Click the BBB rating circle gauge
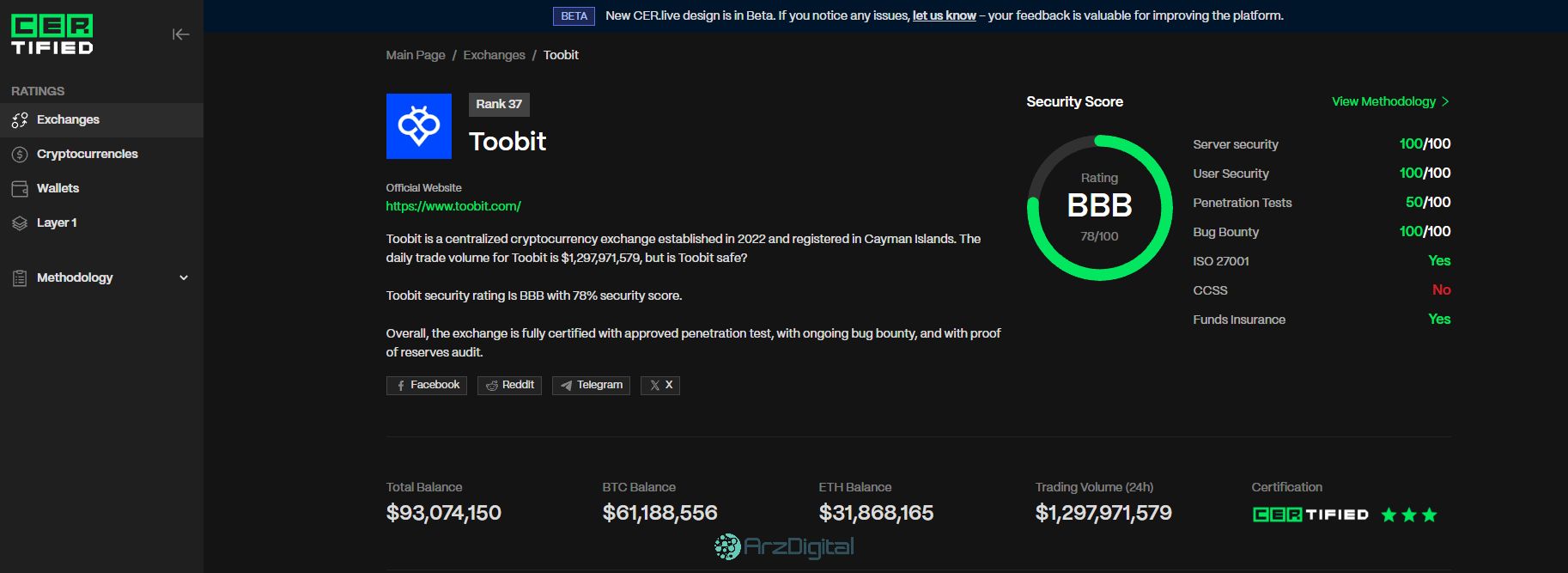 pyautogui.click(x=1099, y=207)
